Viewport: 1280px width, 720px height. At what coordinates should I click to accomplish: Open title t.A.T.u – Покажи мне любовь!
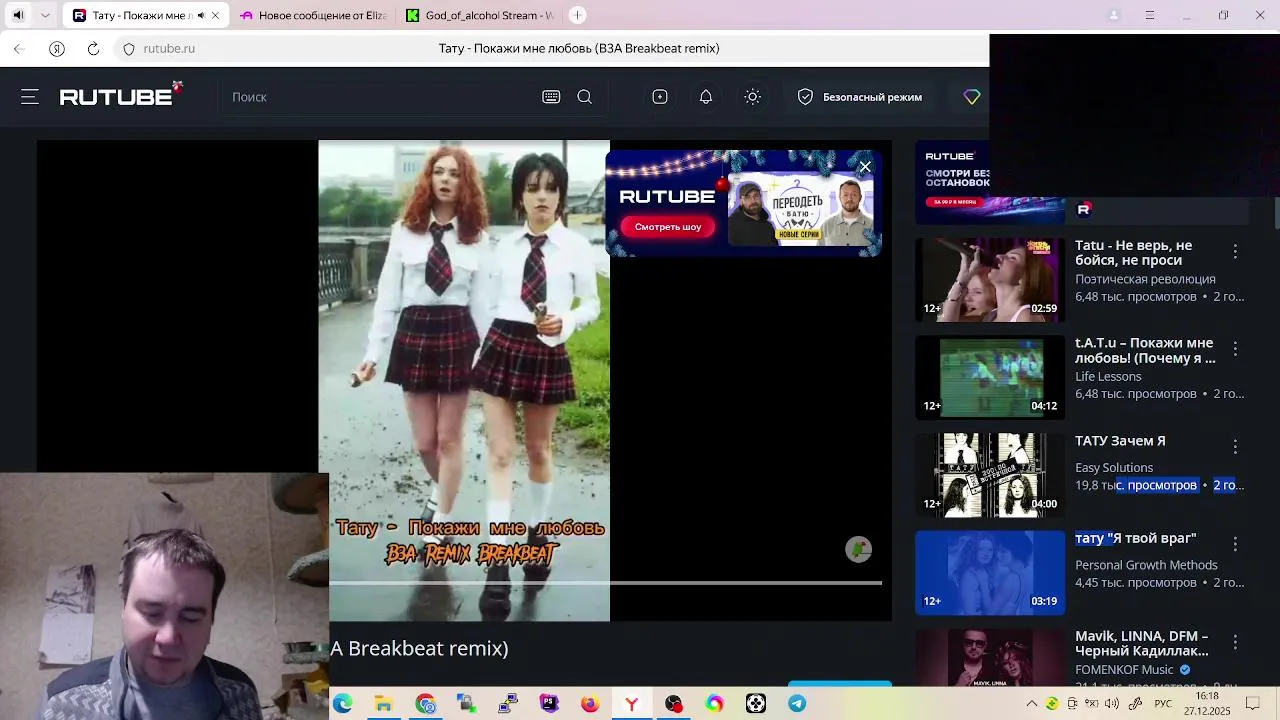pyautogui.click(x=1145, y=350)
